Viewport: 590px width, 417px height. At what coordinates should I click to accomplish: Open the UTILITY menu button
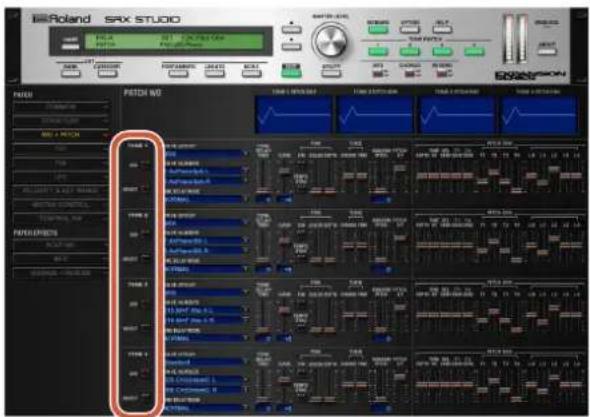tap(331, 72)
